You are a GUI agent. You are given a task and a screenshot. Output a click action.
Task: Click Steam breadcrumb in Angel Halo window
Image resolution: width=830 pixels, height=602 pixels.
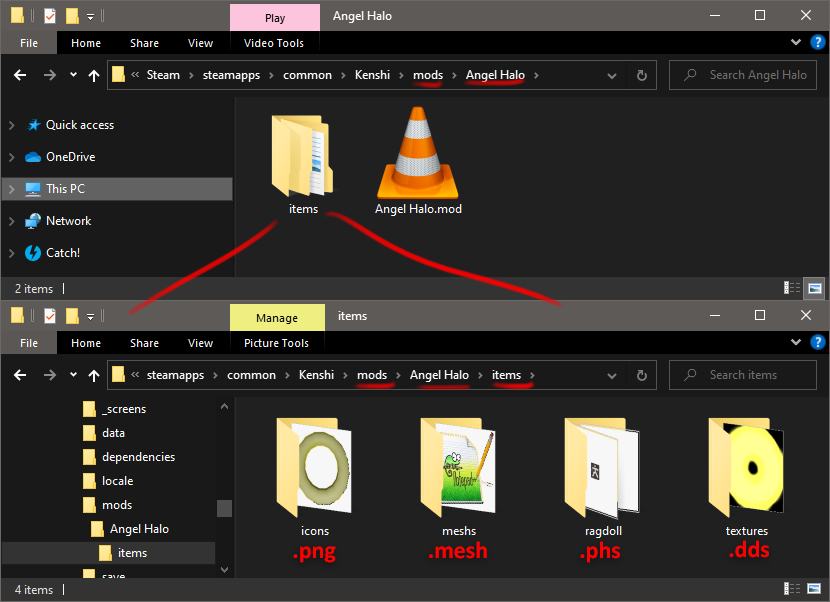coord(163,75)
